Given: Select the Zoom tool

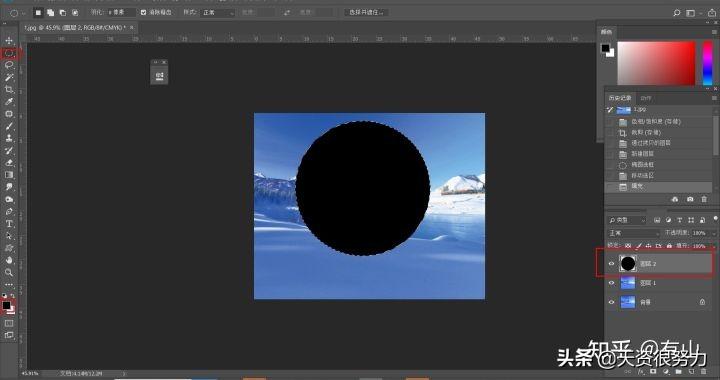Looking at the screenshot, I should click(x=9, y=272).
